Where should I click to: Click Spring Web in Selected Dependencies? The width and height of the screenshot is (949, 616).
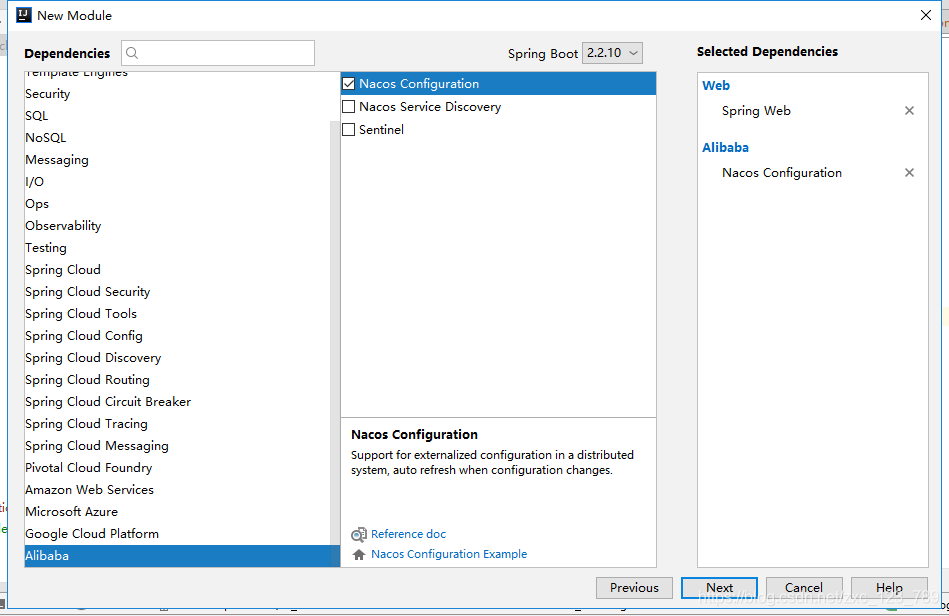coord(756,111)
